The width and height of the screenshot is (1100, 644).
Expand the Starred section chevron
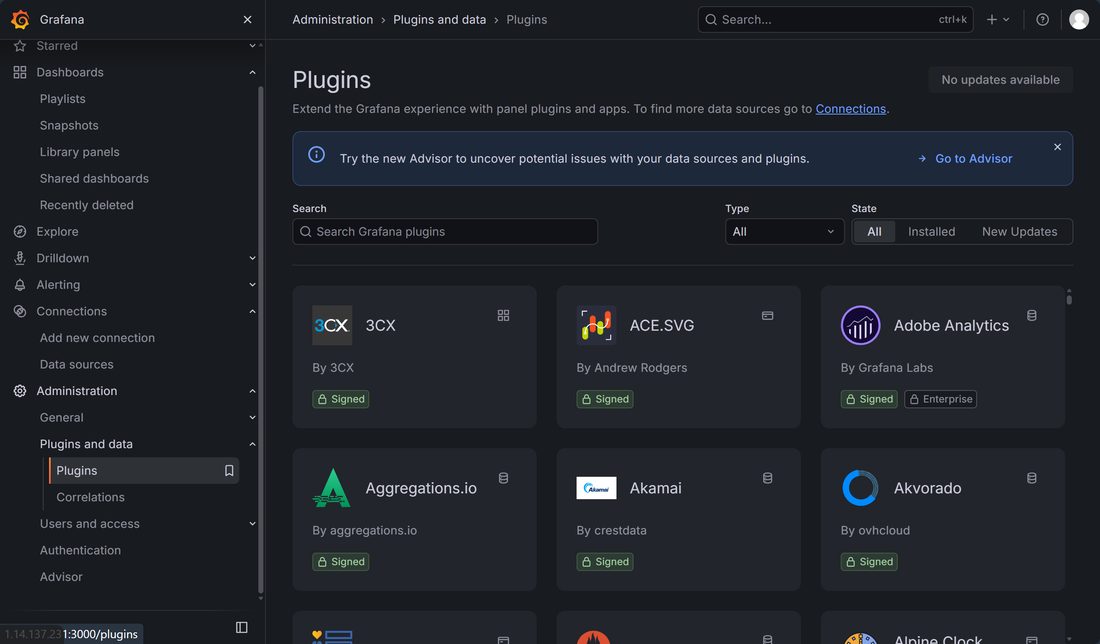252,46
